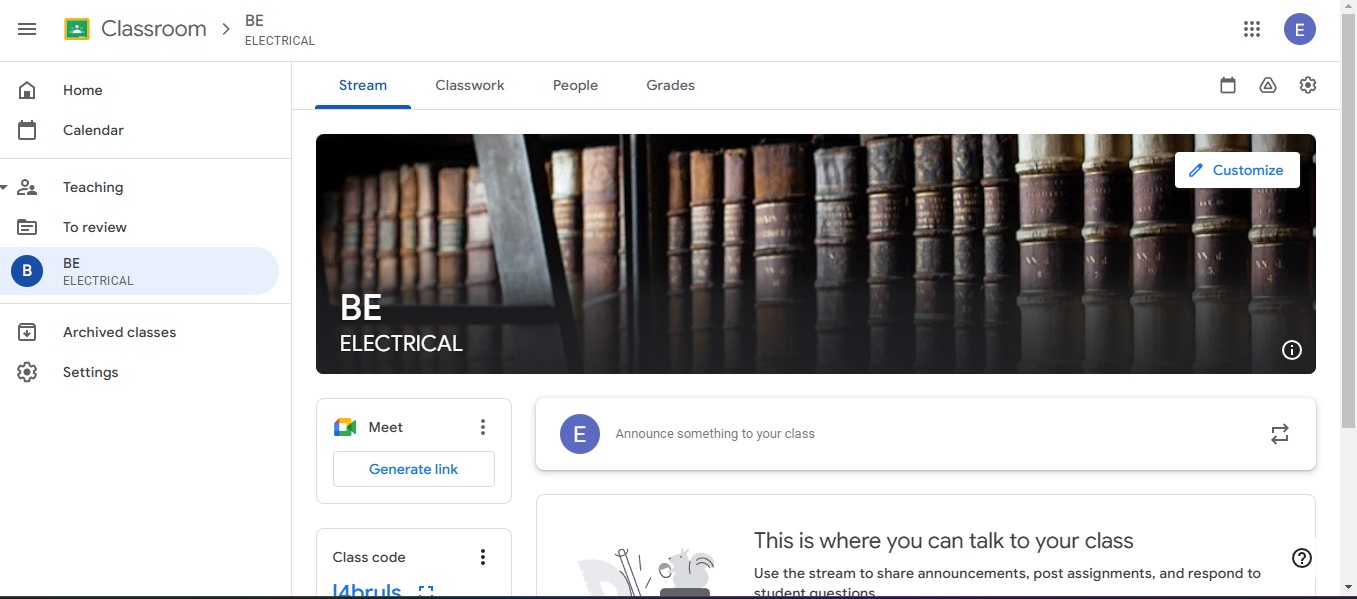Screen dimensions: 1357x599
Task: Open the Class code three-dot menu
Action: [x=483, y=557]
